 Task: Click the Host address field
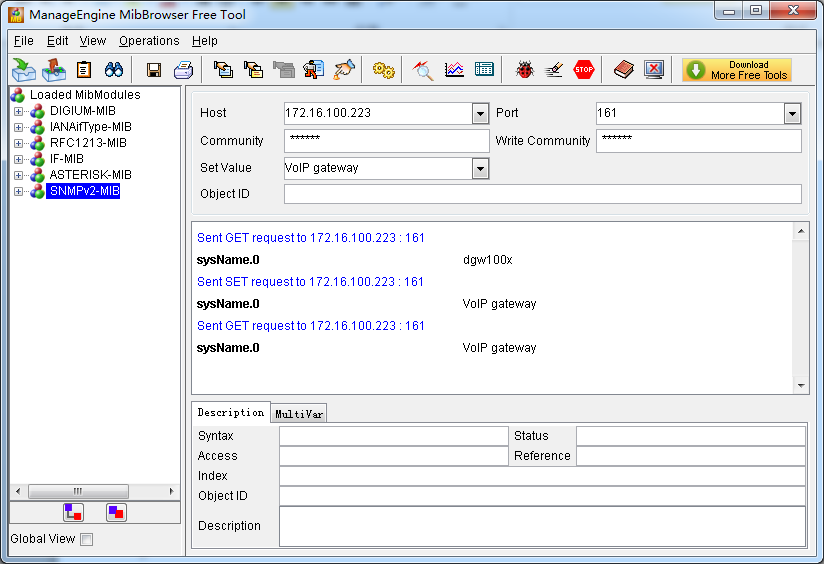(378, 114)
